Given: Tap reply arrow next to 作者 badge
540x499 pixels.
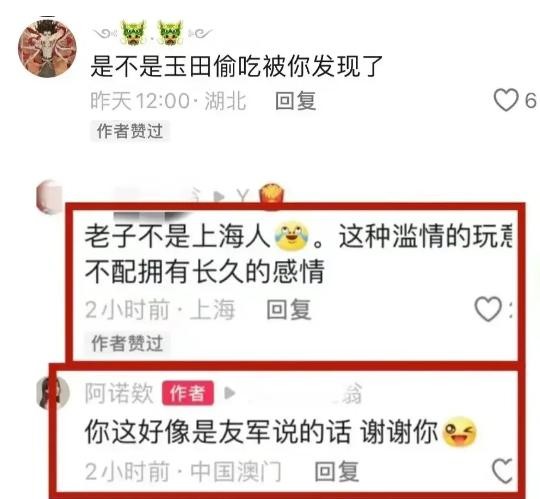Looking at the screenshot, I should pyautogui.click(x=229, y=393).
